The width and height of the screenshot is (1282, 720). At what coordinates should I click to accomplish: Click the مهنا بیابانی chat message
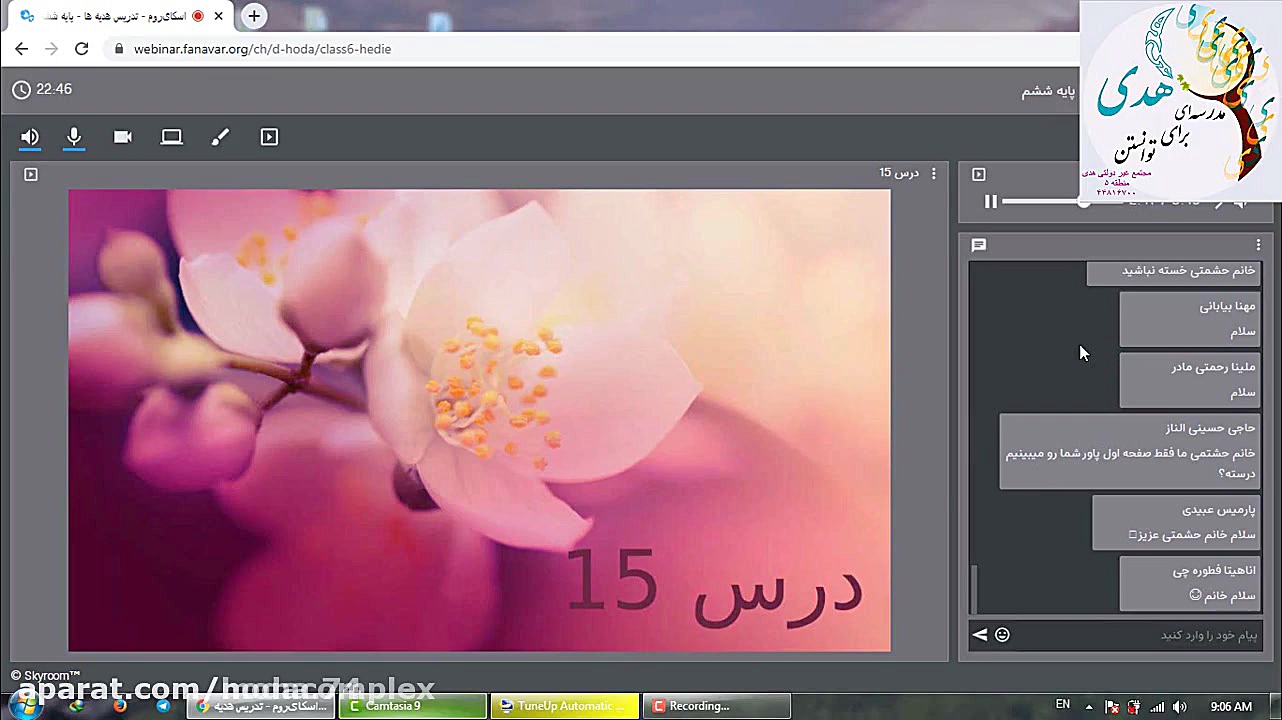click(1189, 319)
